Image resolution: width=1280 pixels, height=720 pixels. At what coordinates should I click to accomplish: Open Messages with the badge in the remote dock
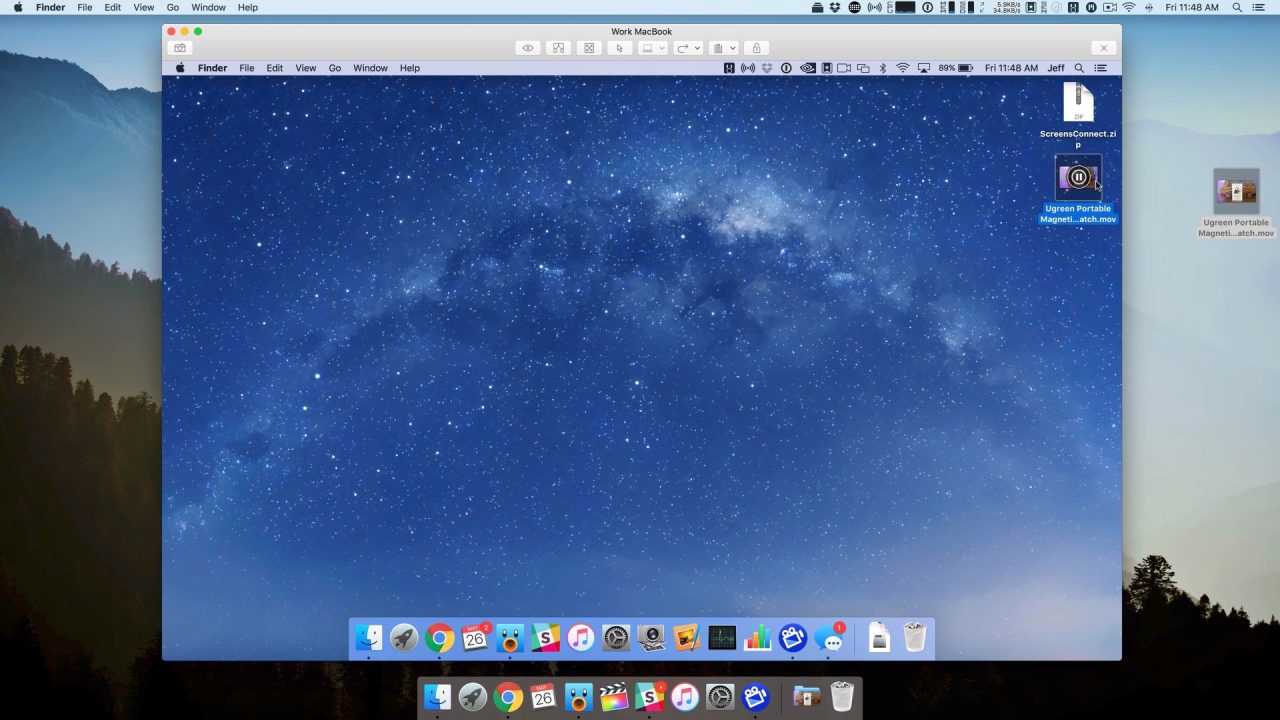click(x=829, y=638)
